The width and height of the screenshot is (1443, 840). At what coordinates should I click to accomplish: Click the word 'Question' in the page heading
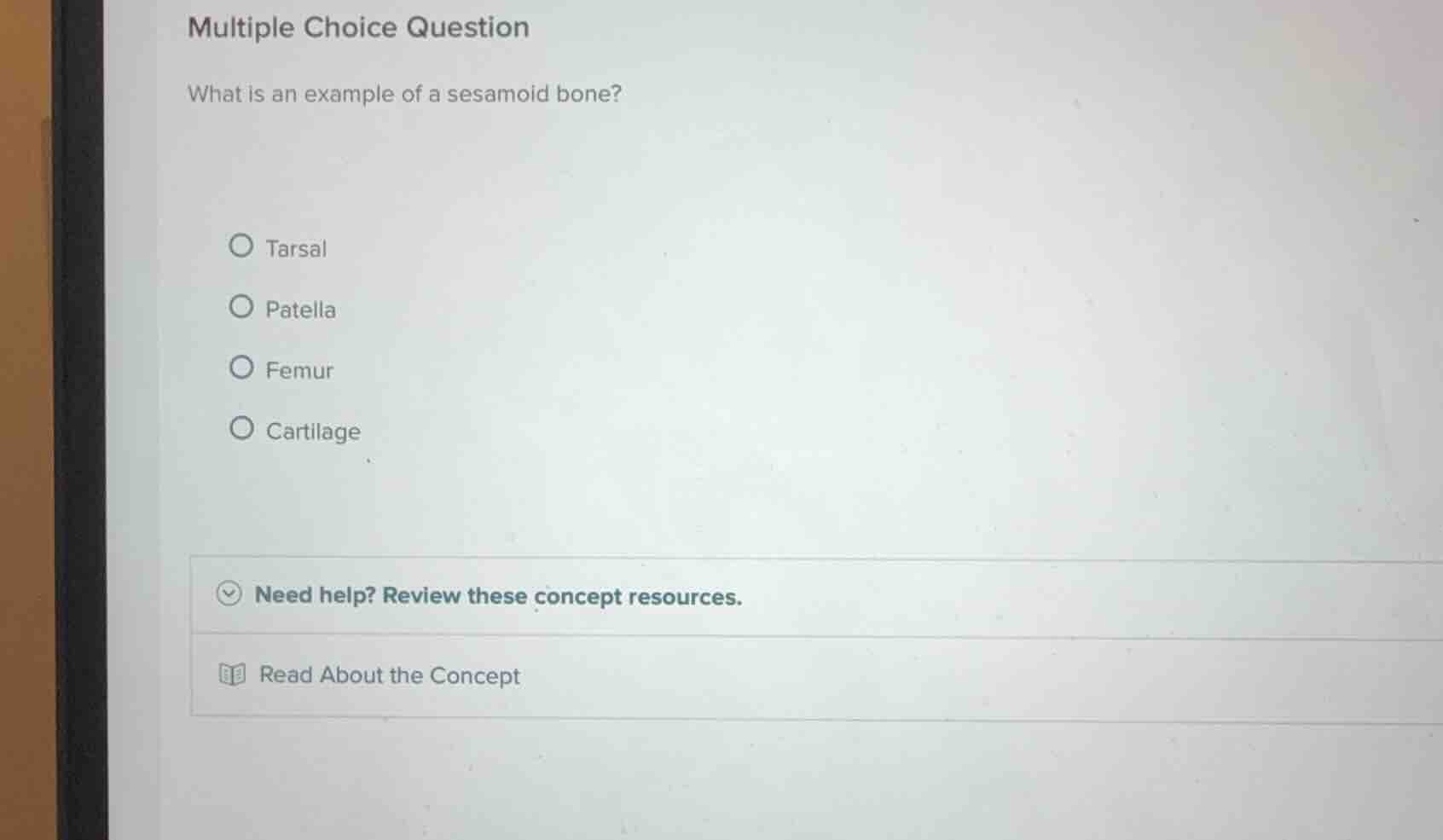[x=467, y=27]
